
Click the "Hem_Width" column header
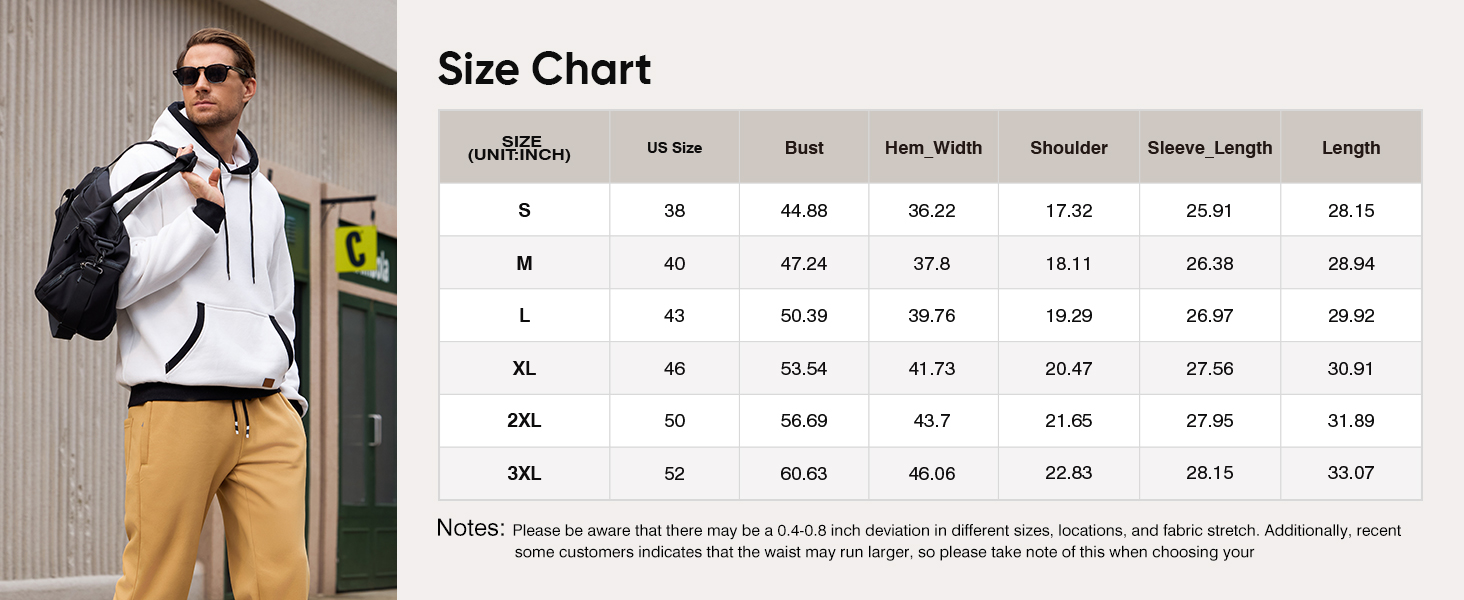tap(933, 148)
